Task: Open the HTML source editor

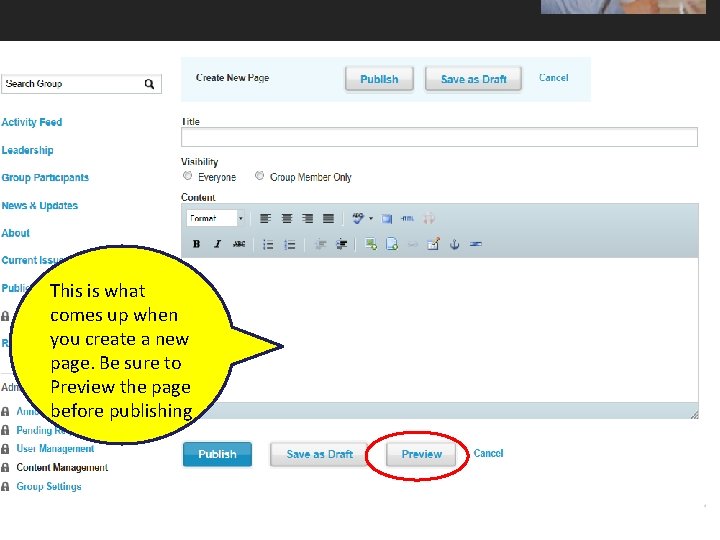Action: click(407, 219)
